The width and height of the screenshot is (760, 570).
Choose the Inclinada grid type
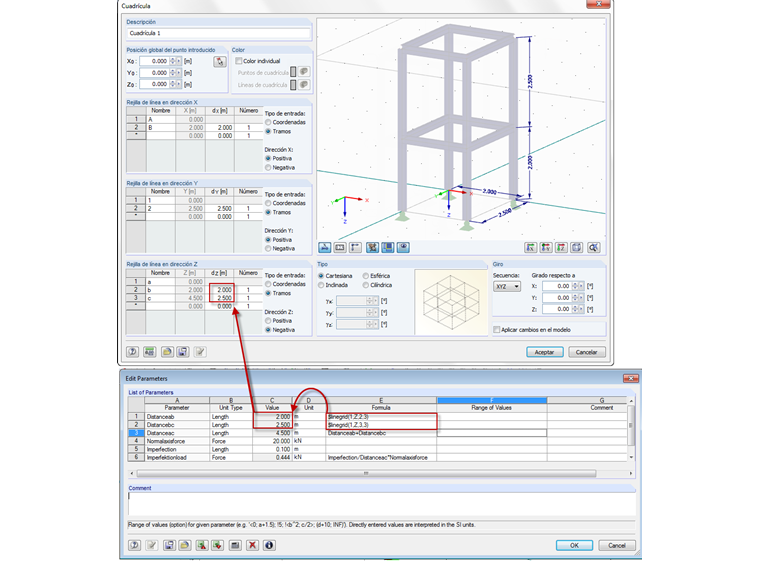321,285
